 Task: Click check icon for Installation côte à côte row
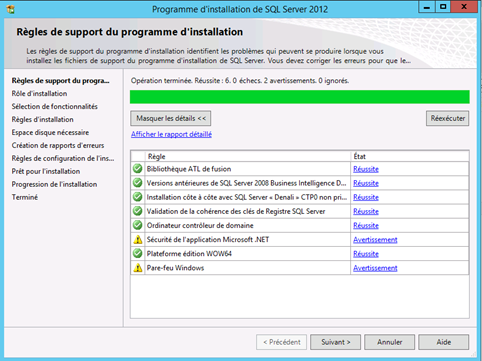click(x=137, y=197)
